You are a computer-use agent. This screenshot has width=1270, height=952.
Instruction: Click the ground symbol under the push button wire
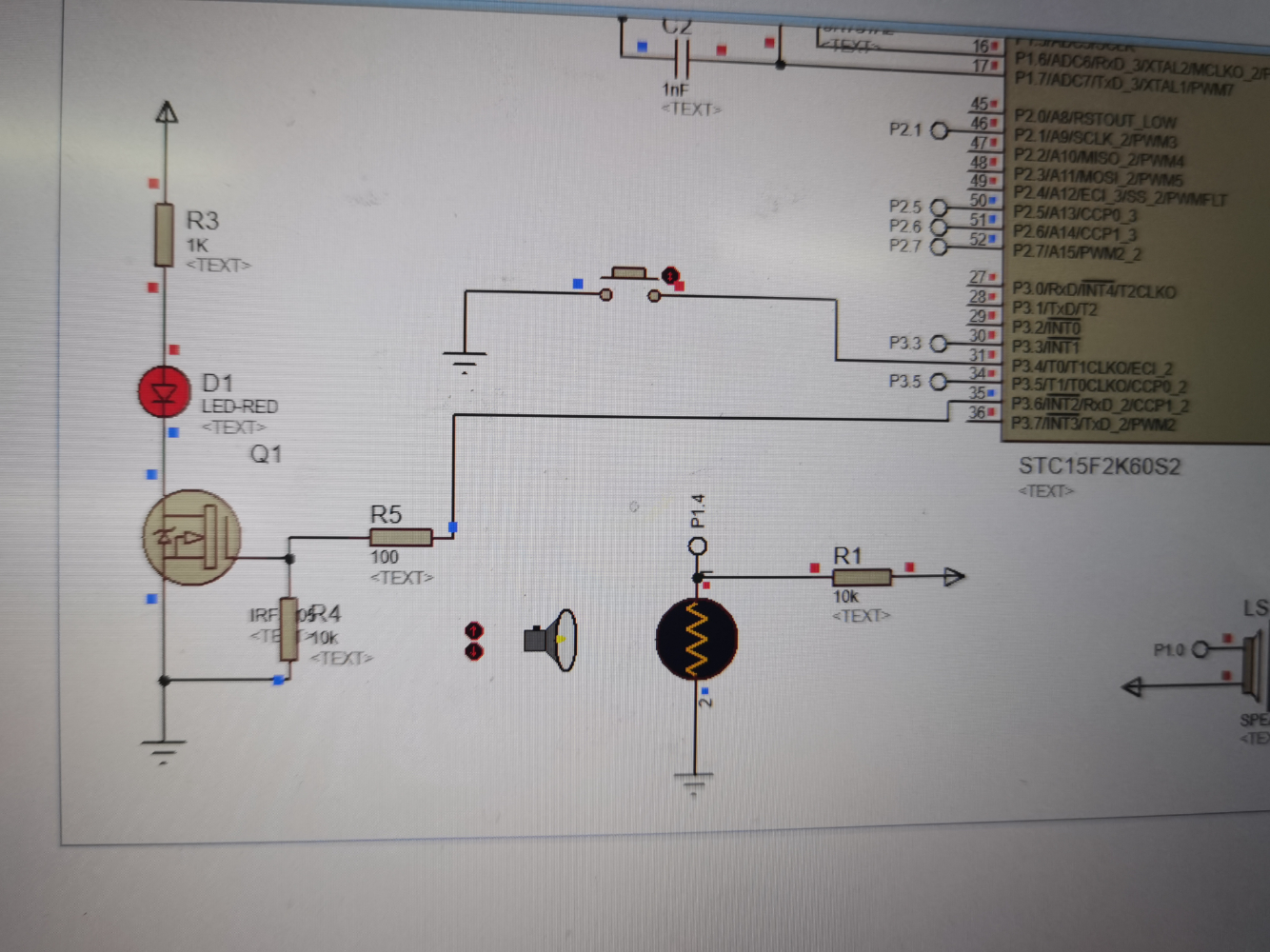pyautogui.click(x=465, y=361)
